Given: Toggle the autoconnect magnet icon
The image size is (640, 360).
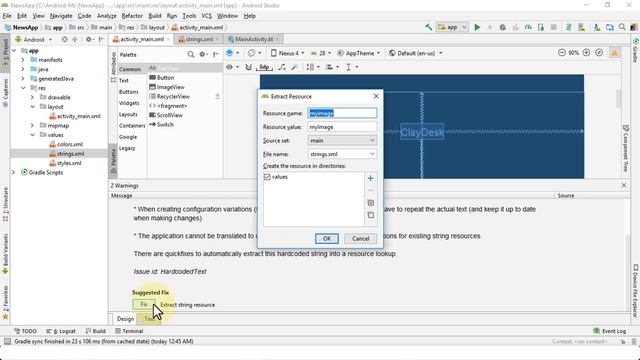Looking at the screenshot, I should pyautogui.click(x=248, y=67).
